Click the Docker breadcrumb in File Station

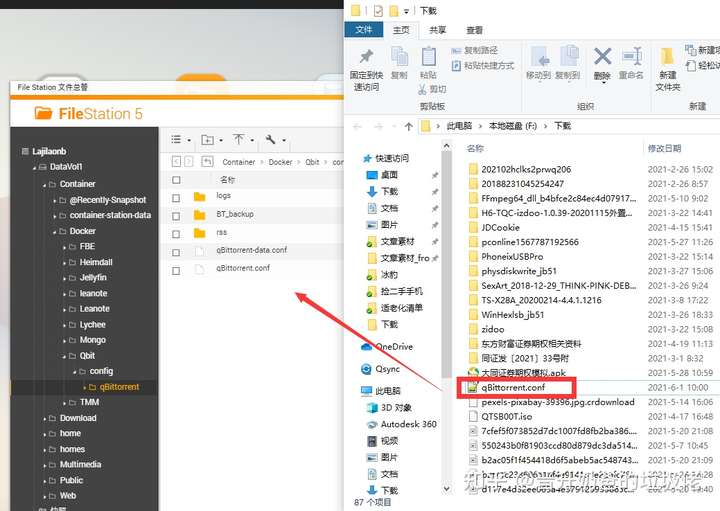click(x=280, y=162)
